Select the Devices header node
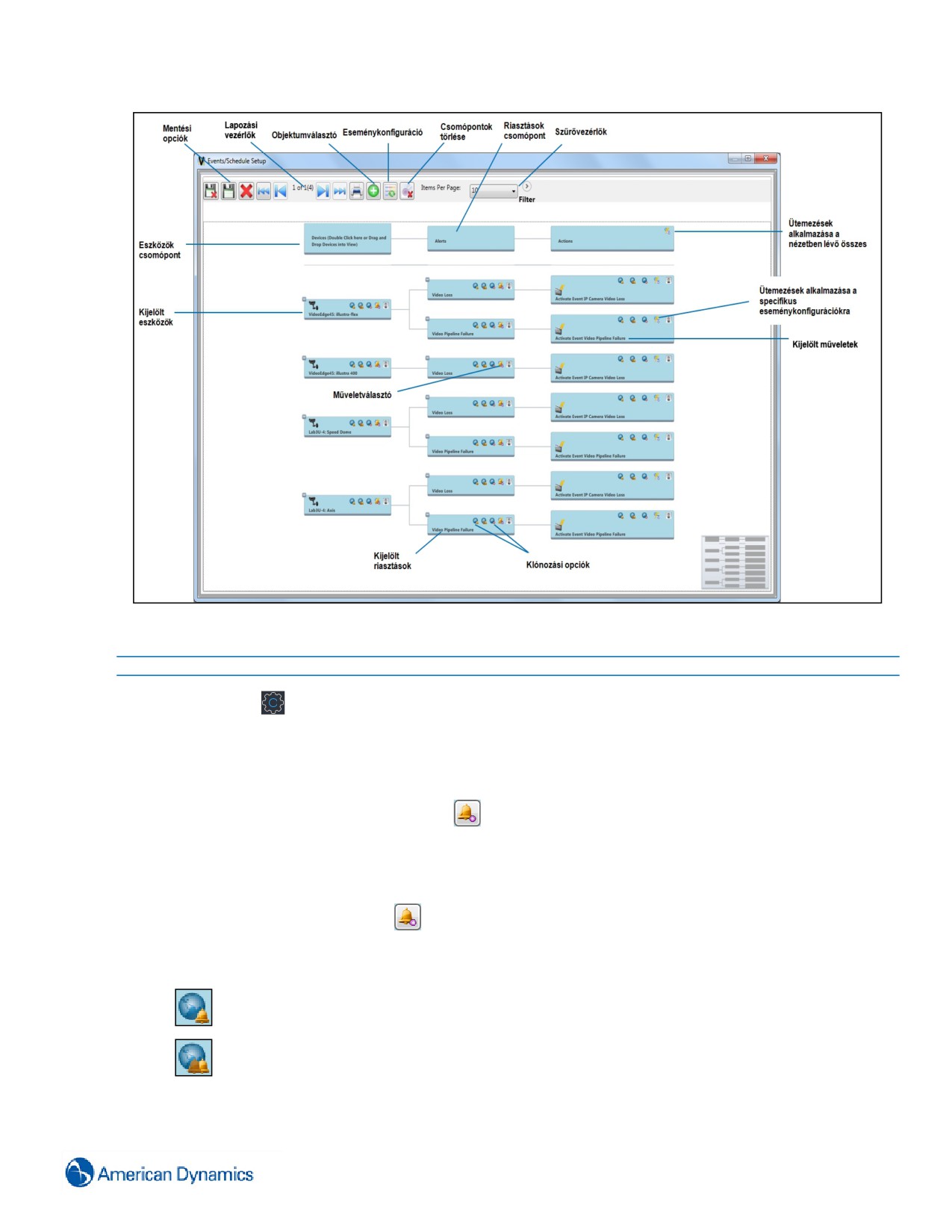Viewport: 952px width, 1232px height. point(347,238)
